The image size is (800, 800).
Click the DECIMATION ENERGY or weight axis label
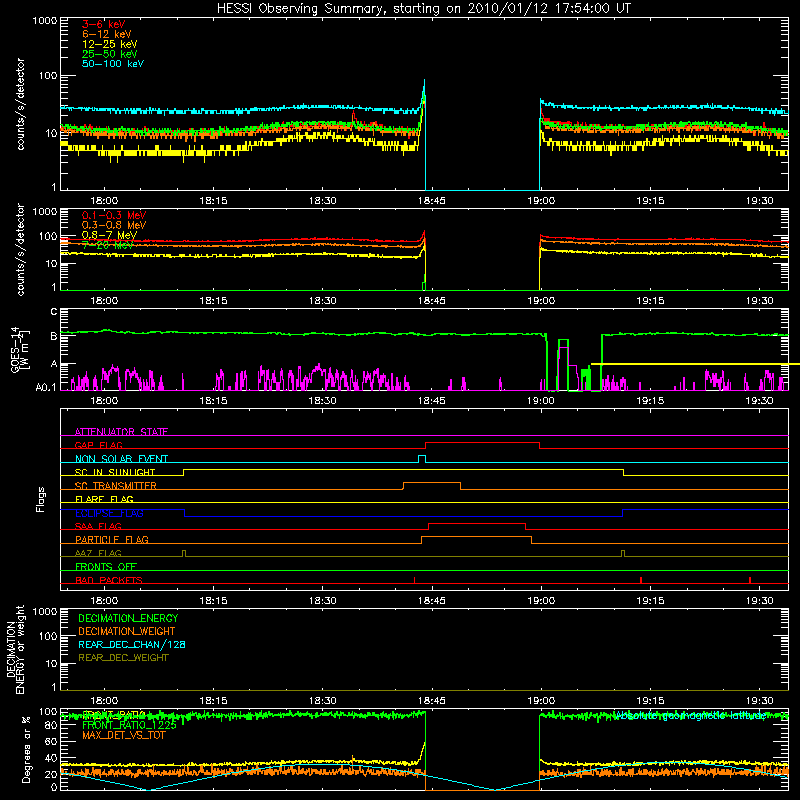click(x=15, y=649)
